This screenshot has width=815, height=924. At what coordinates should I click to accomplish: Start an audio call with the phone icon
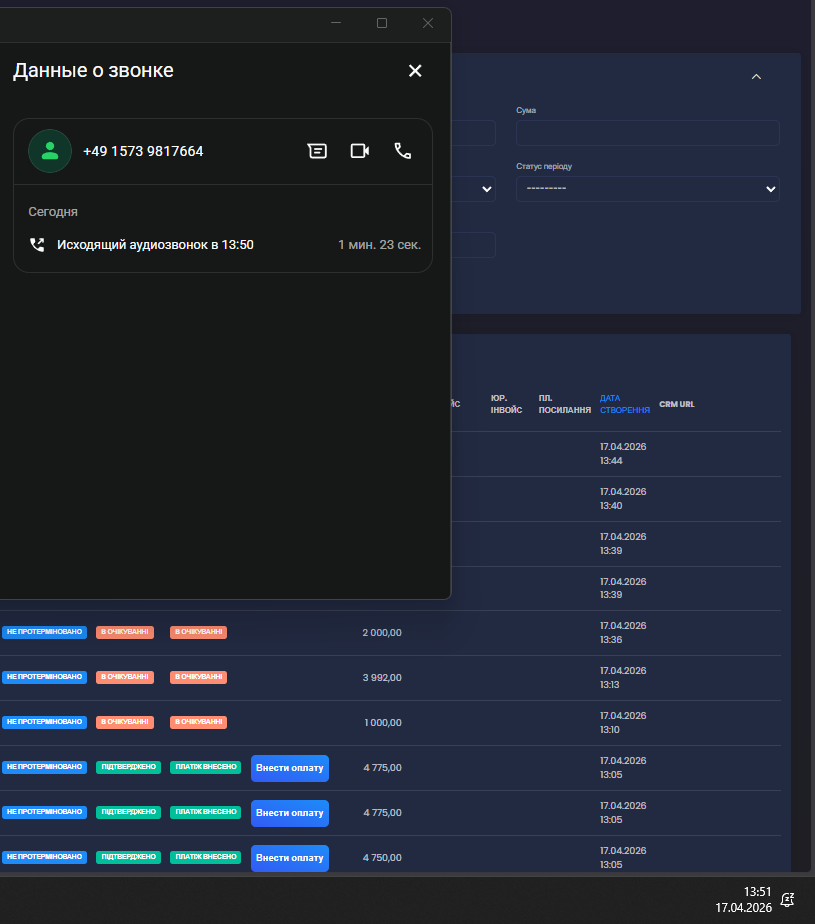[x=402, y=151]
